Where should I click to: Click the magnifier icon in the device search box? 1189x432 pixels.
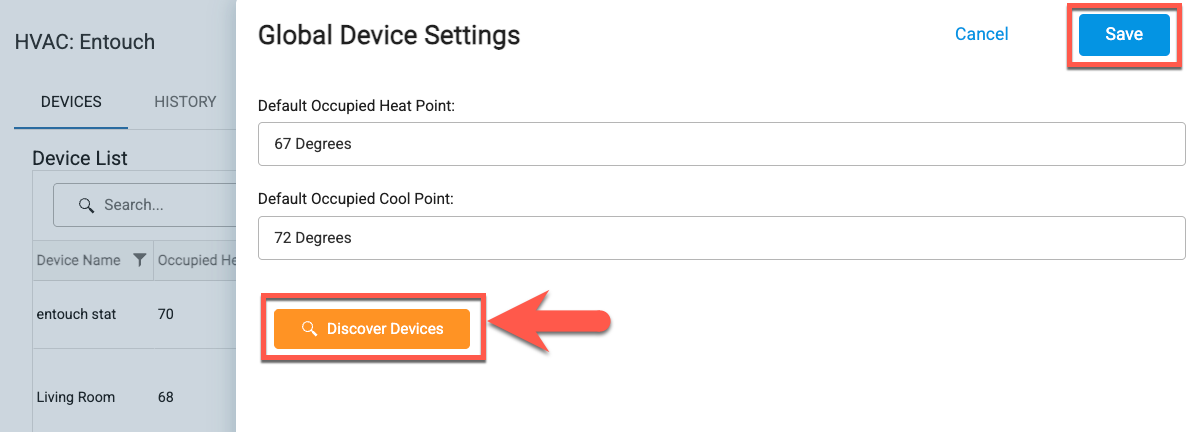(x=87, y=205)
